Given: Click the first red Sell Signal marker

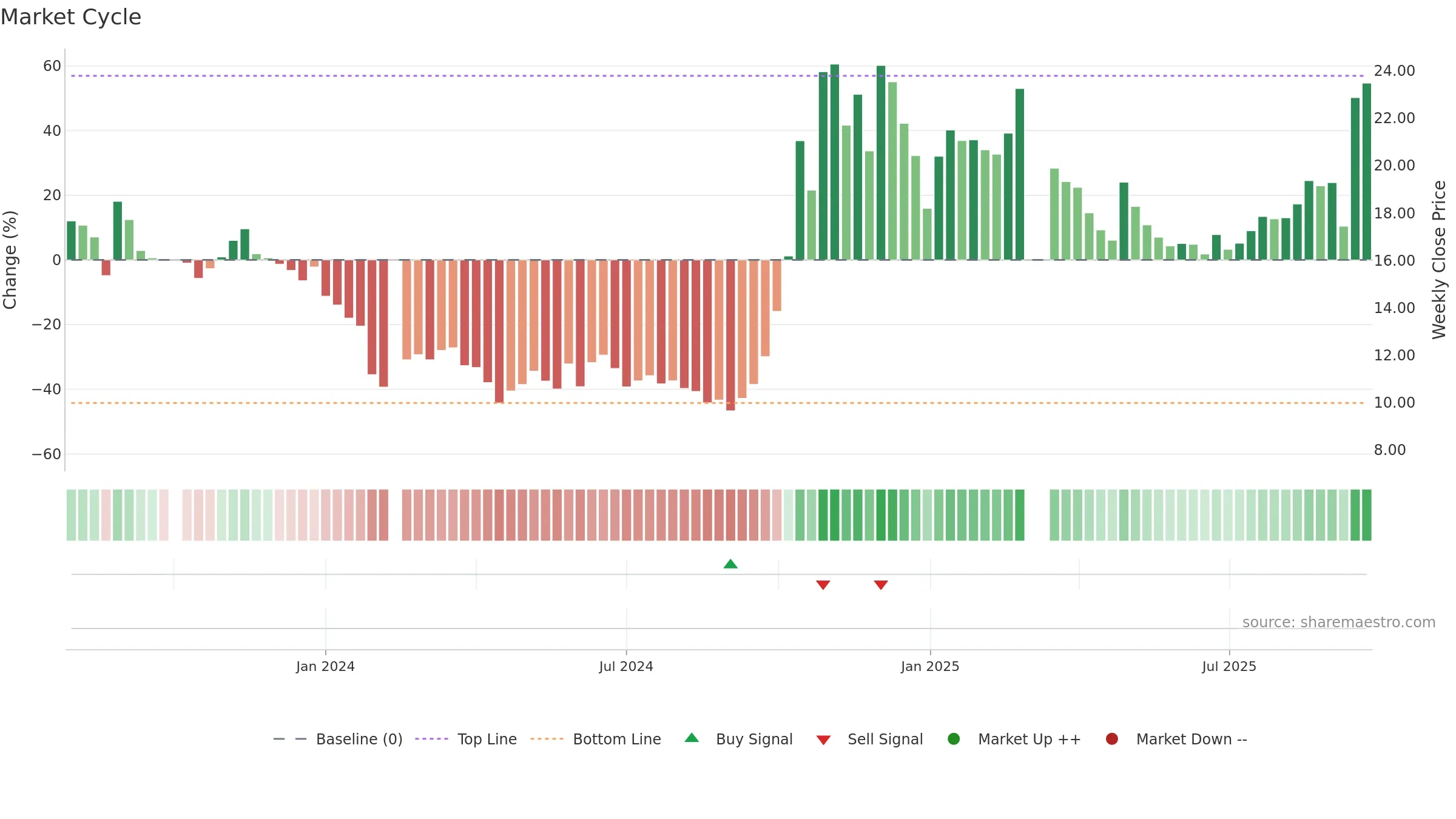Looking at the screenshot, I should point(823,585).
